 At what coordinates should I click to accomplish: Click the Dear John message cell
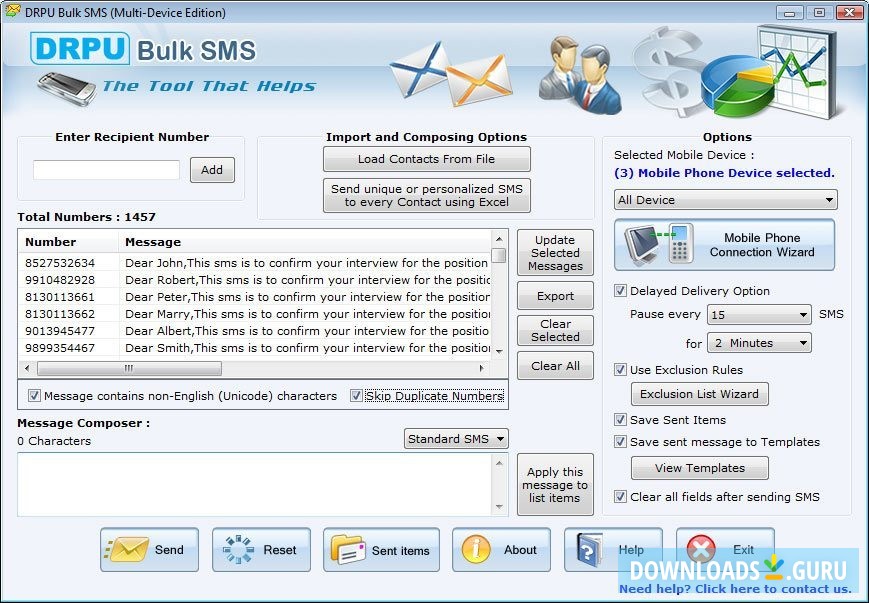click(306, 263)
